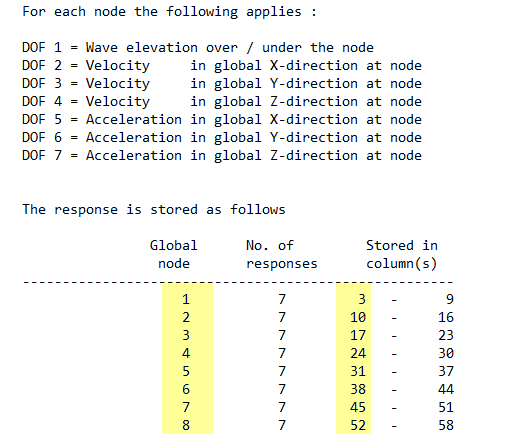Select highlighted global node 1
Screen dimensions: 526x434
click(x=186, y=299)
